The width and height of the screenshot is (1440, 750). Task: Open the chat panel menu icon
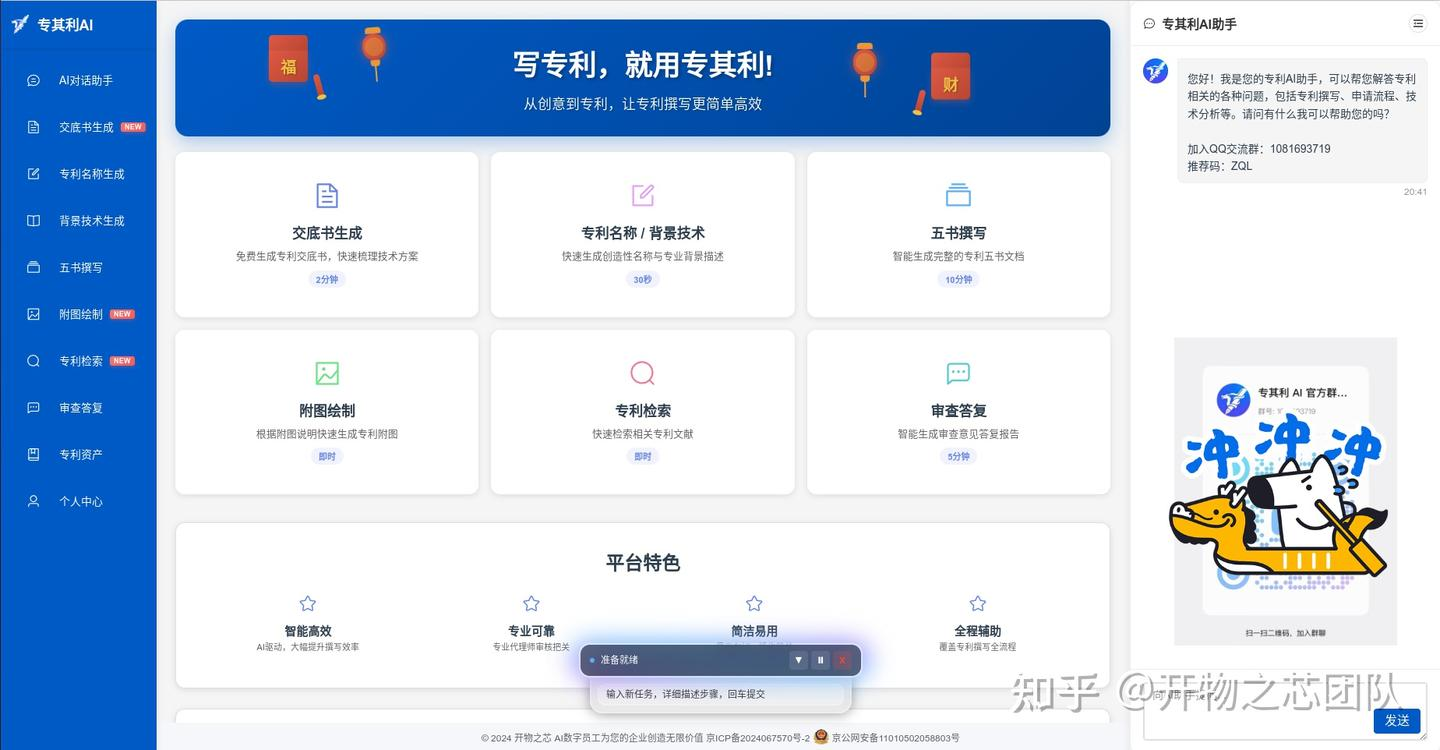click(1417, 23)
